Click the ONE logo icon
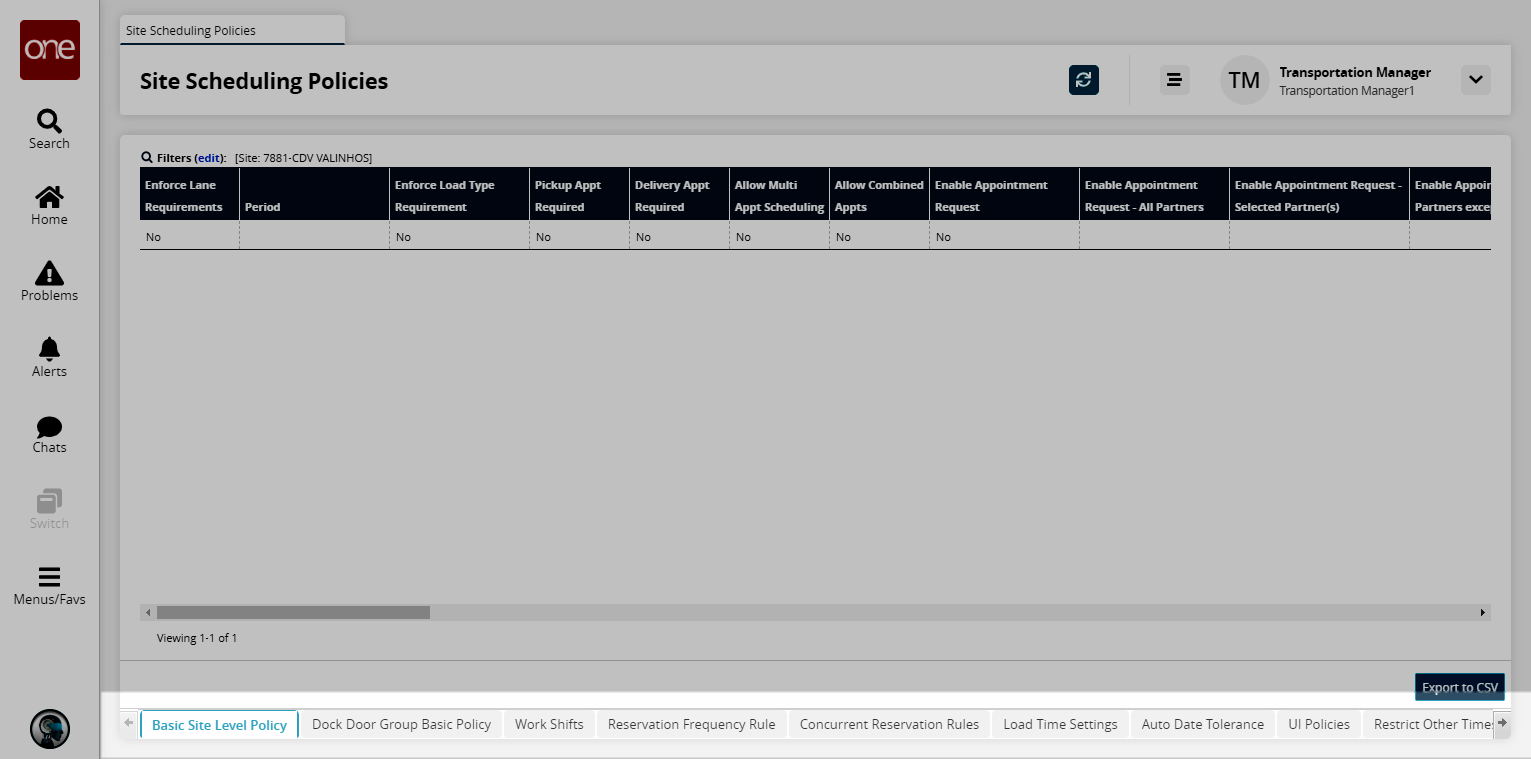Viewport: 1531px width, 759px height. point(50,50)
